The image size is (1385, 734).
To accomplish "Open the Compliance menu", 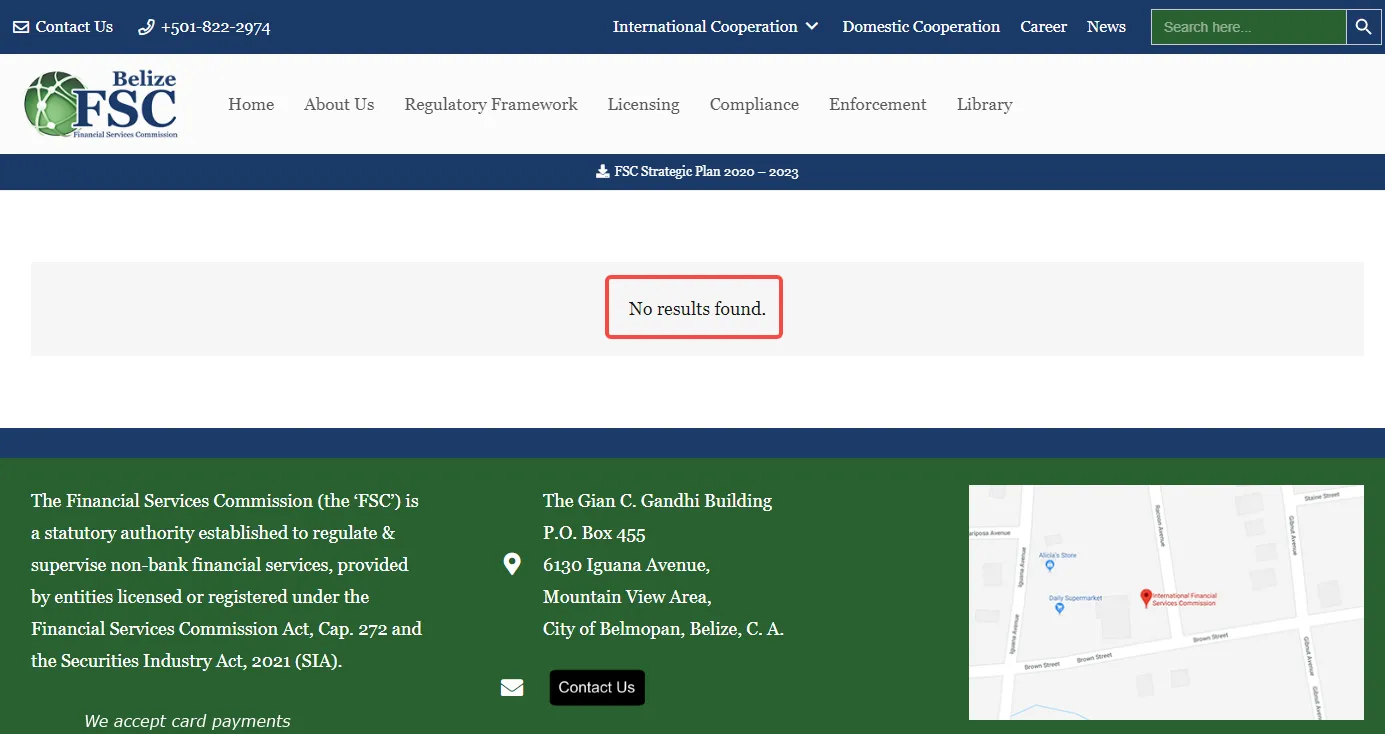I will [x=754, y=104].
